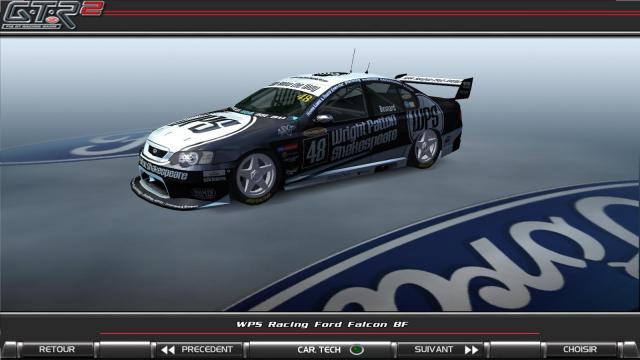
Task: Click the Wright Patton Shakespeare door text
Action: [364, 137]
